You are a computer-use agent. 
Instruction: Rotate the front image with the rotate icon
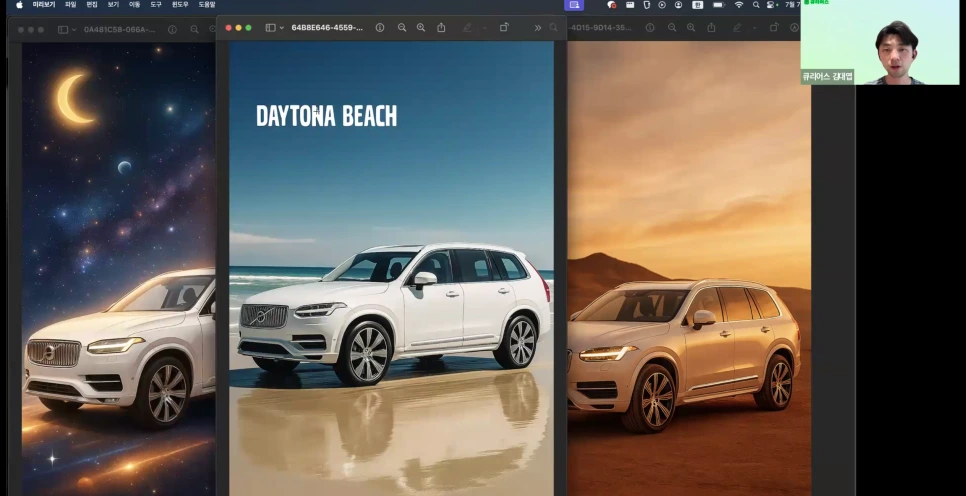504,28
